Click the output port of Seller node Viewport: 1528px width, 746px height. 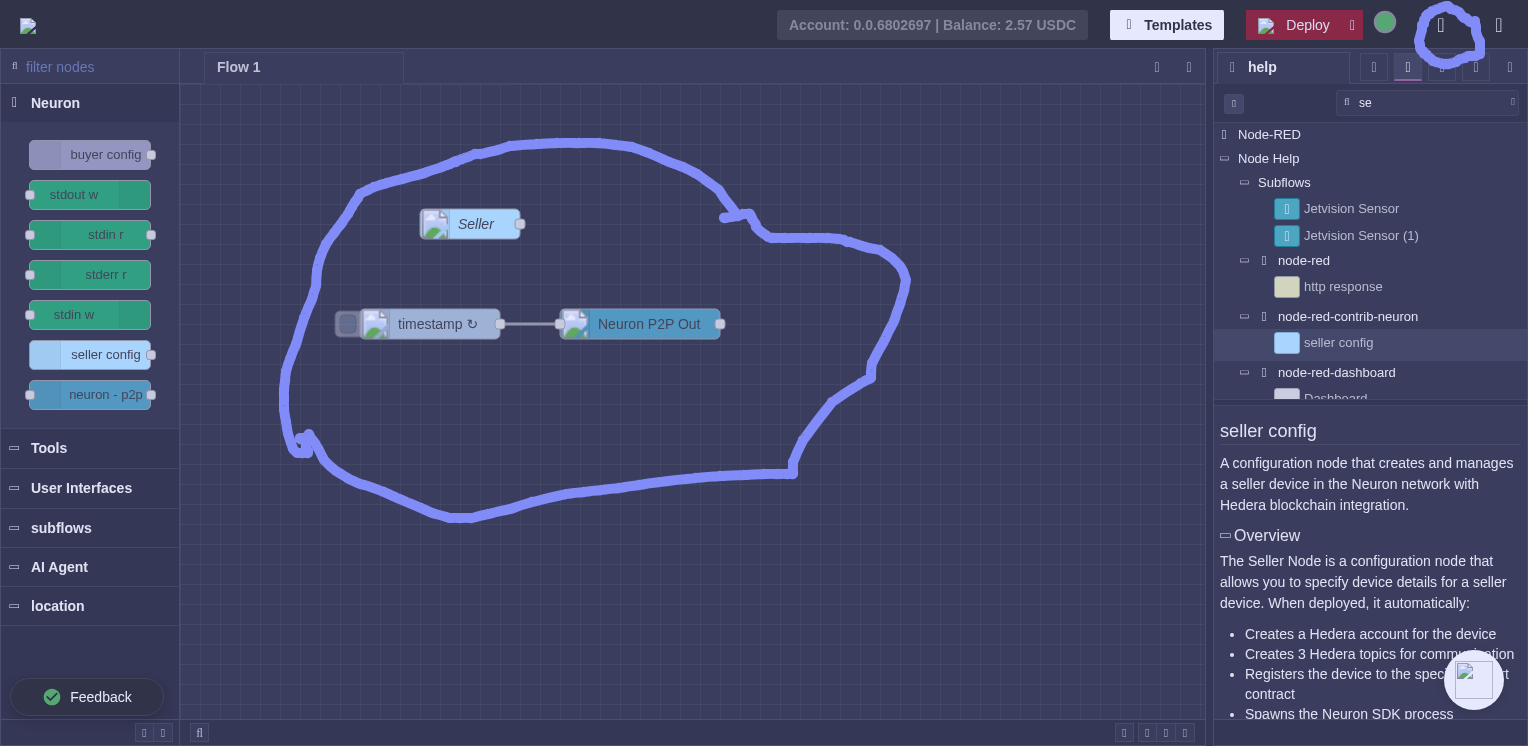[520, 224]
